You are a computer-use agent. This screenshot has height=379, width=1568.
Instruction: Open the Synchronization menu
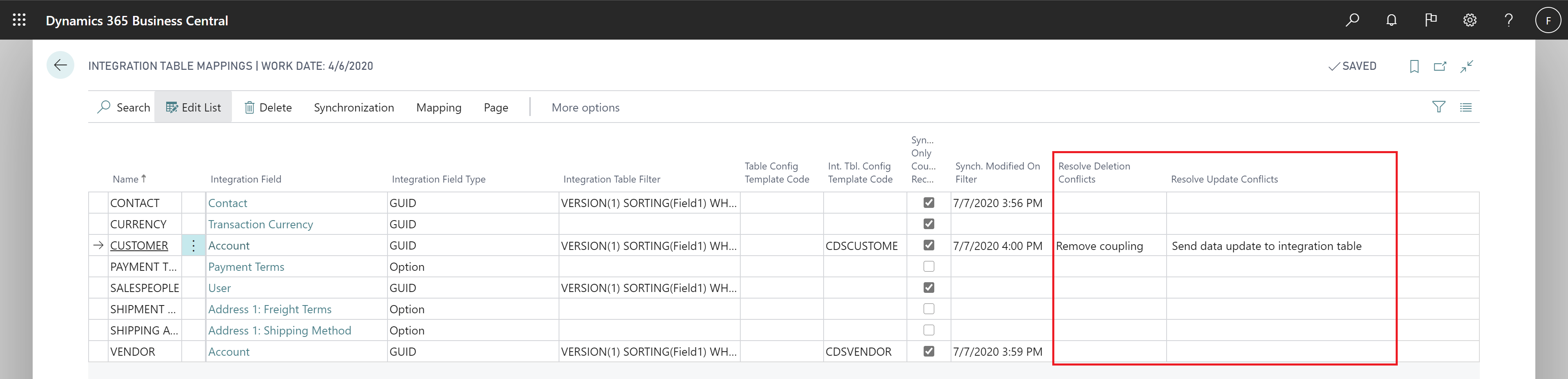click(x=354, y=107)
